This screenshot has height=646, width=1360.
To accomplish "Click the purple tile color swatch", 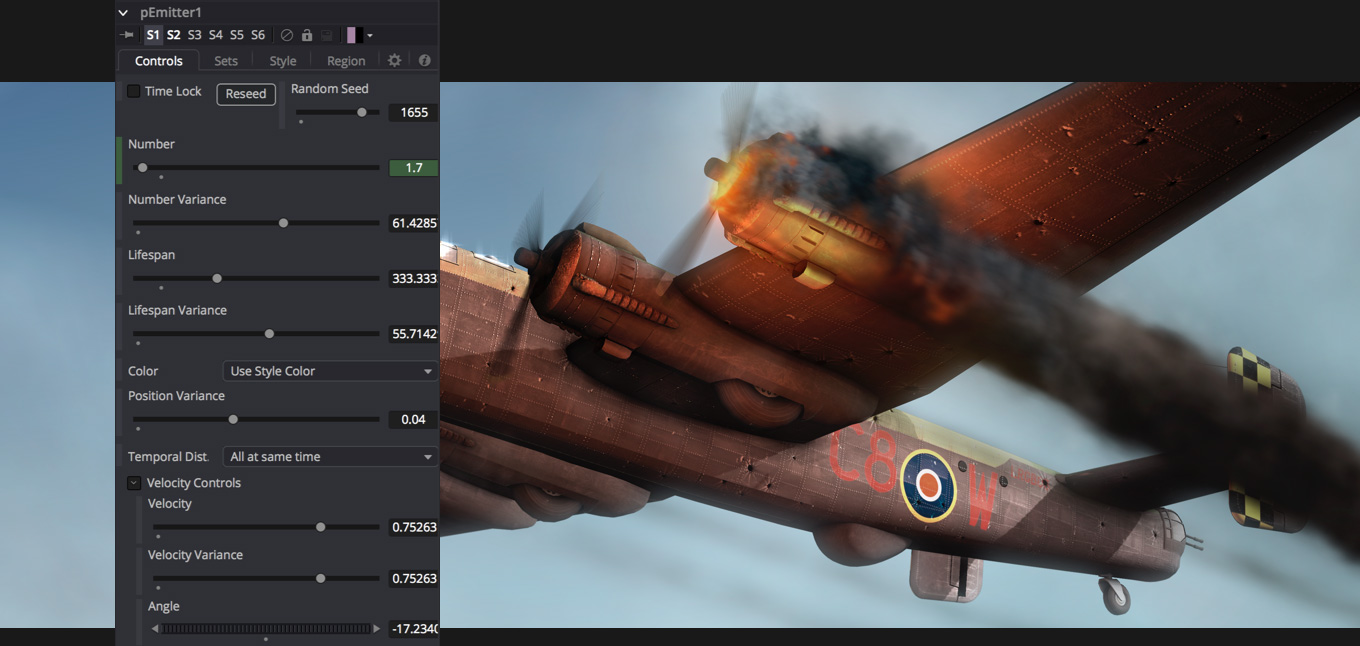I will pos(351,35).
